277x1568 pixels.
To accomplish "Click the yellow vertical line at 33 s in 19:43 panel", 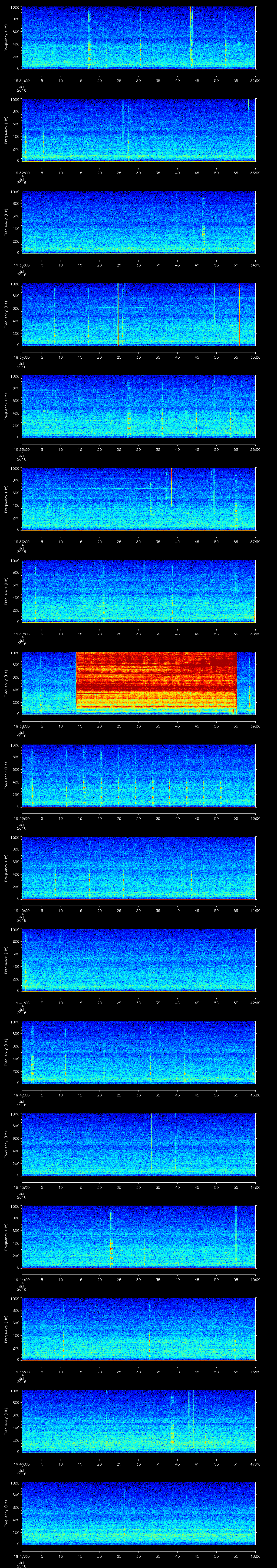I will [151, 1141].
